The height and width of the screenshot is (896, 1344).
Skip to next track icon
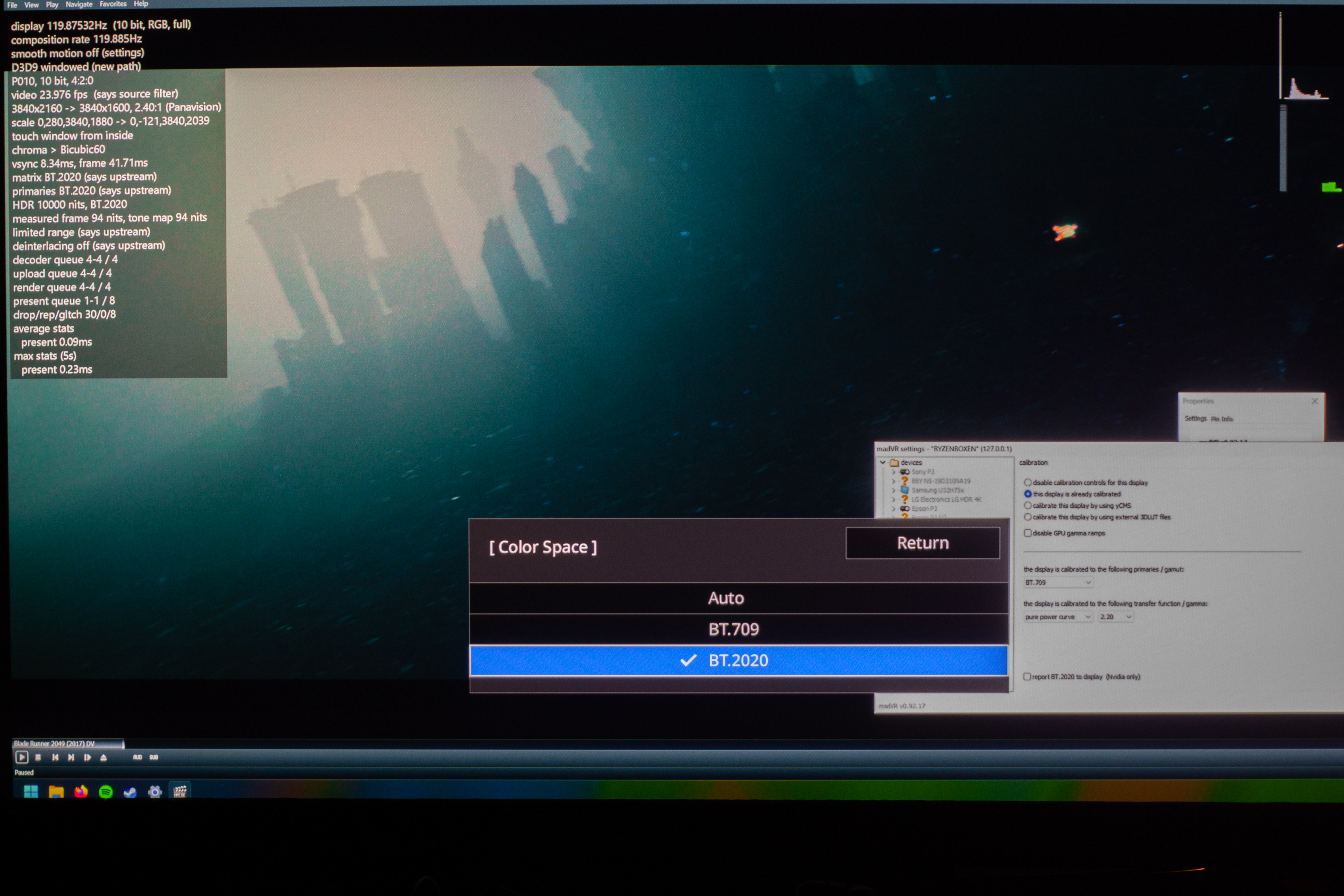tap(71, 757)
